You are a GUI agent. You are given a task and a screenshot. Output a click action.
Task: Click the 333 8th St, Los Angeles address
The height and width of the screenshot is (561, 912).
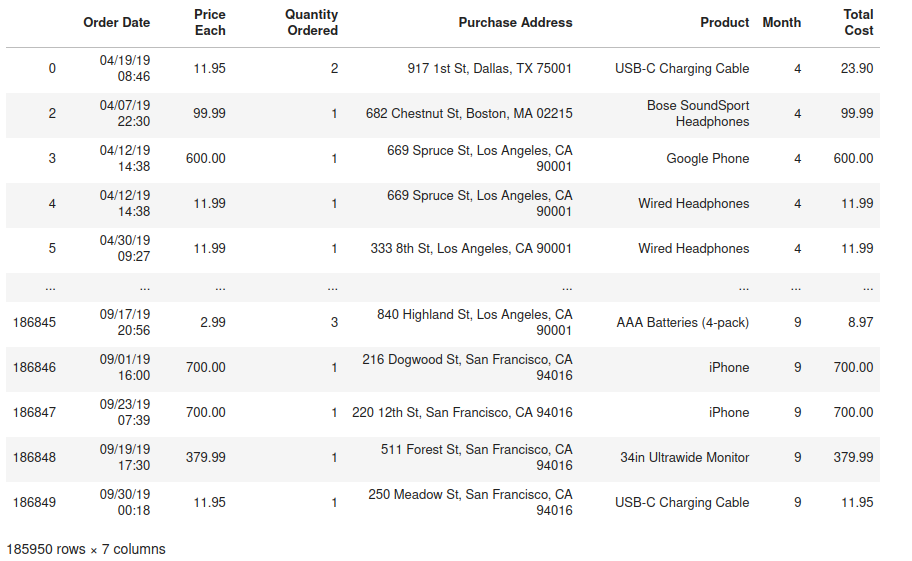471,248
